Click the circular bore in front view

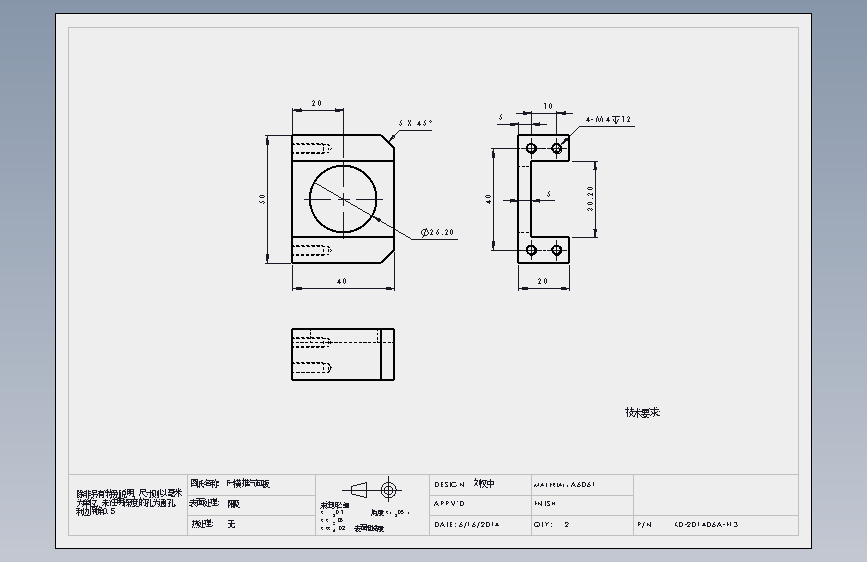343,198
